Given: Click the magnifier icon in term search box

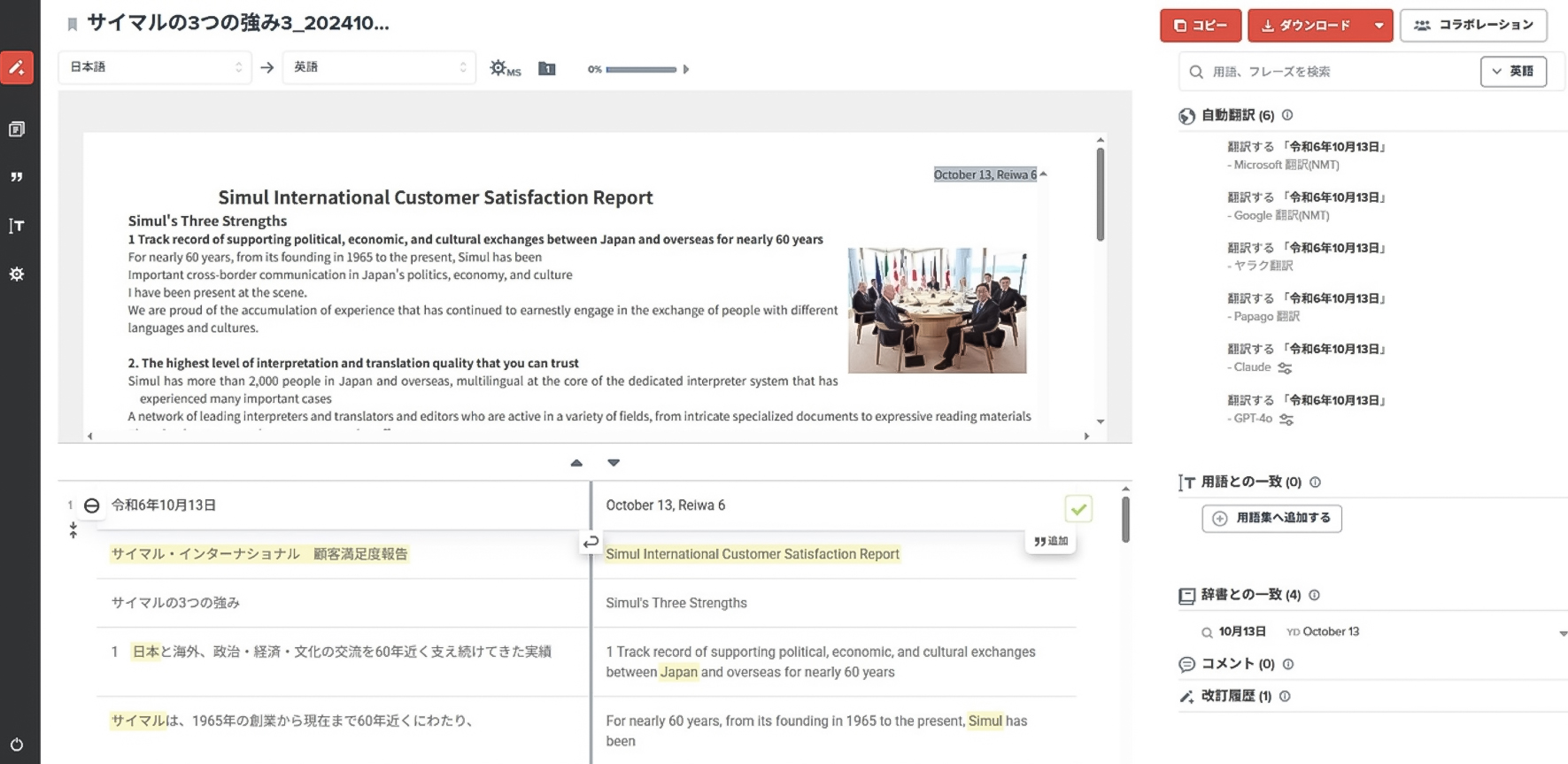Looking at the screenshot, I should click(x=1196, y=72).
